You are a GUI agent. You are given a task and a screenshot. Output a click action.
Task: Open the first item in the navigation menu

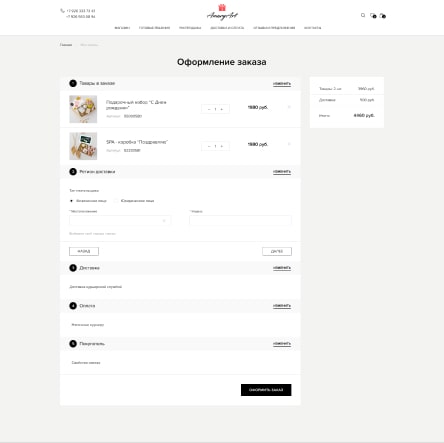[x=122, y=28]
